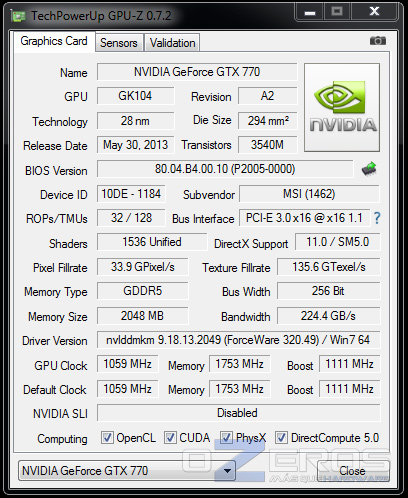Image resolution: width=408 pixels, height=498 pixels.
Task: Click the Memory Type field GDDR5
Action: point(143,291)
